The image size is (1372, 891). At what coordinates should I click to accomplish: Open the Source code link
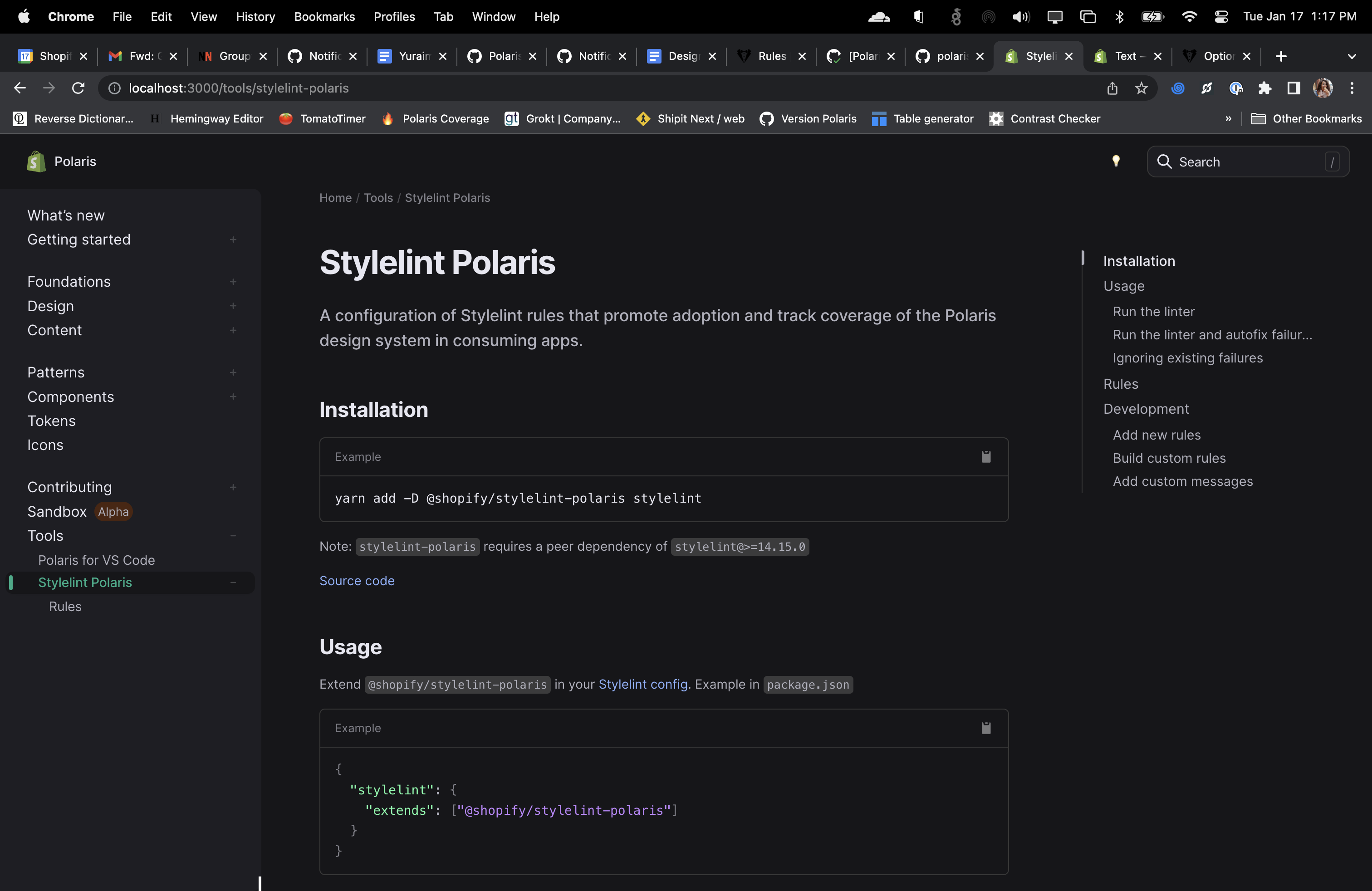(x=357, y=581)
